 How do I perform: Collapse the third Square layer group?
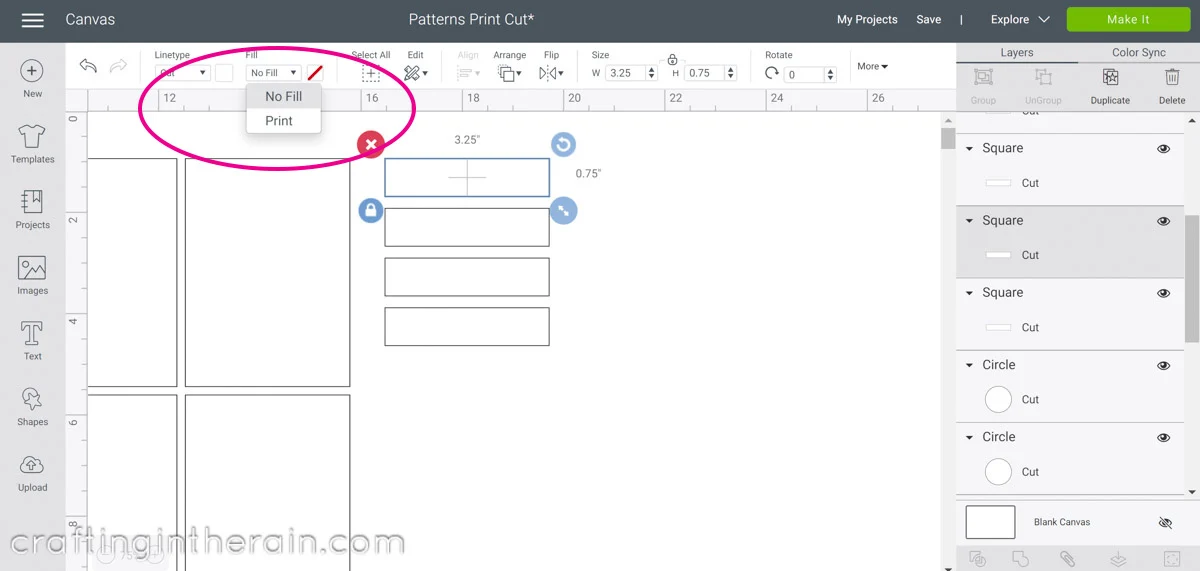[x=970, y=293]
